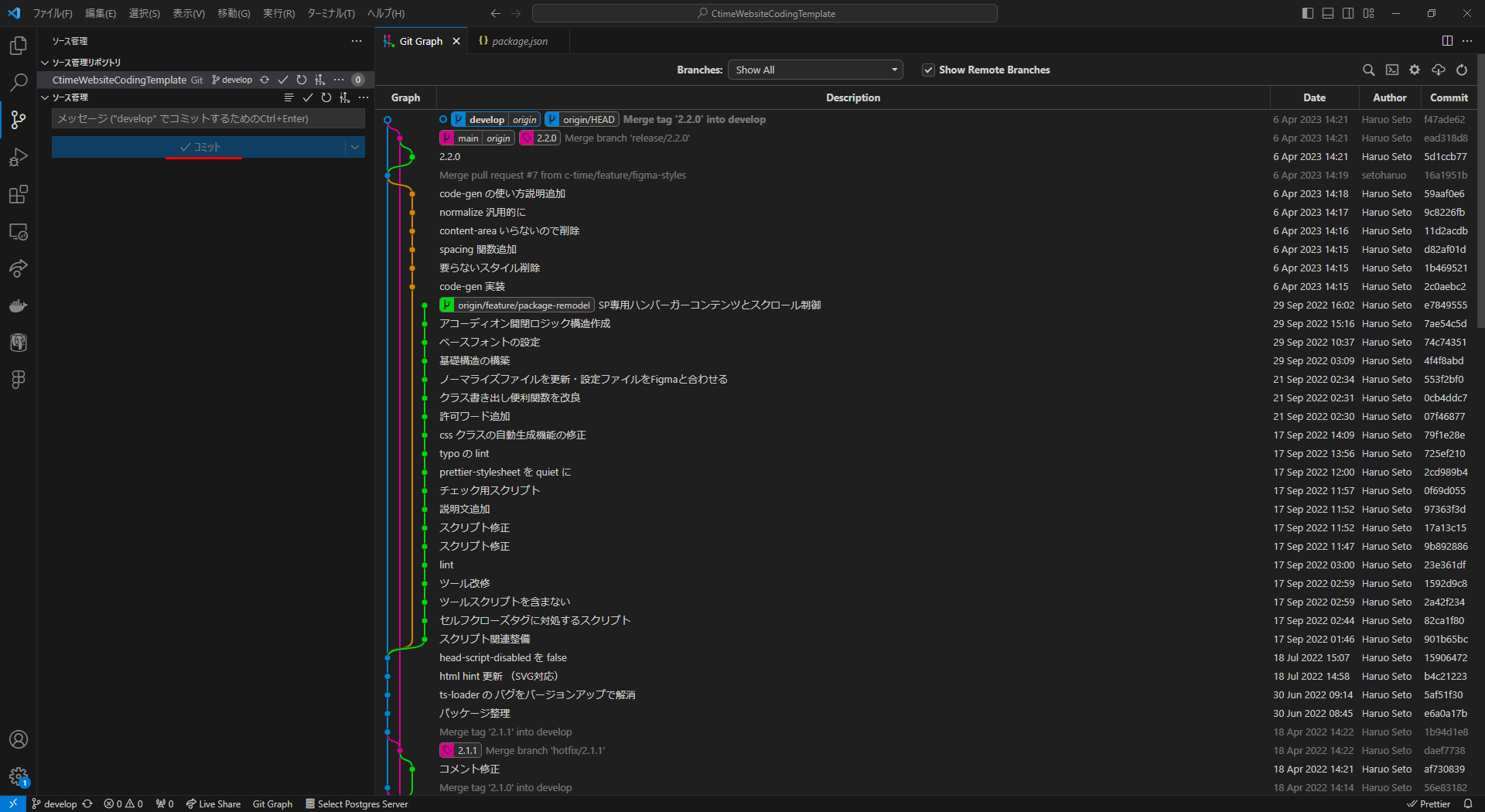This screenshot has width=1485, height=812.
Task: Open the Docker panel icon
Action: (18, 306)
